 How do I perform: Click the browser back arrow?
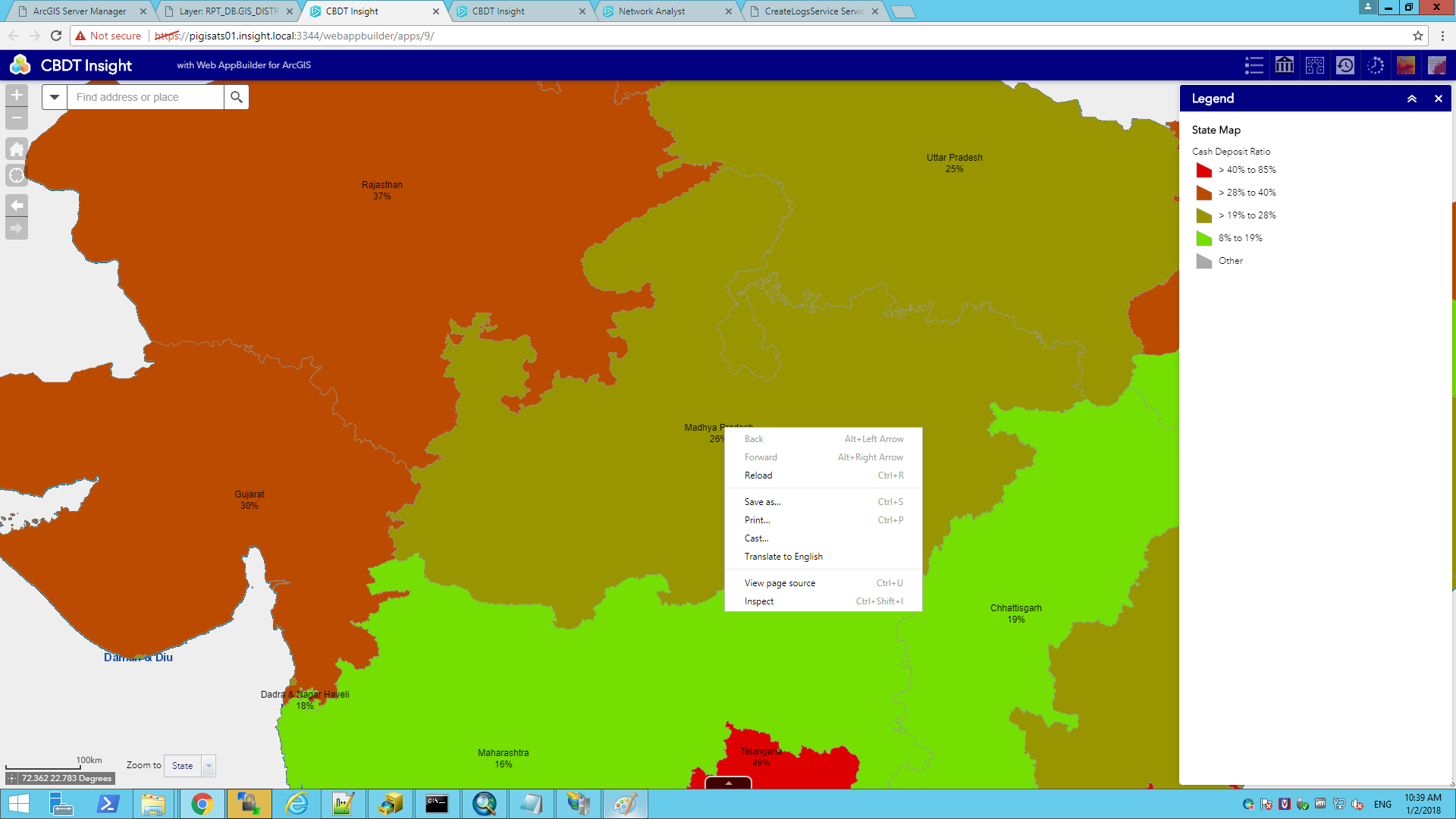(14, 36)
